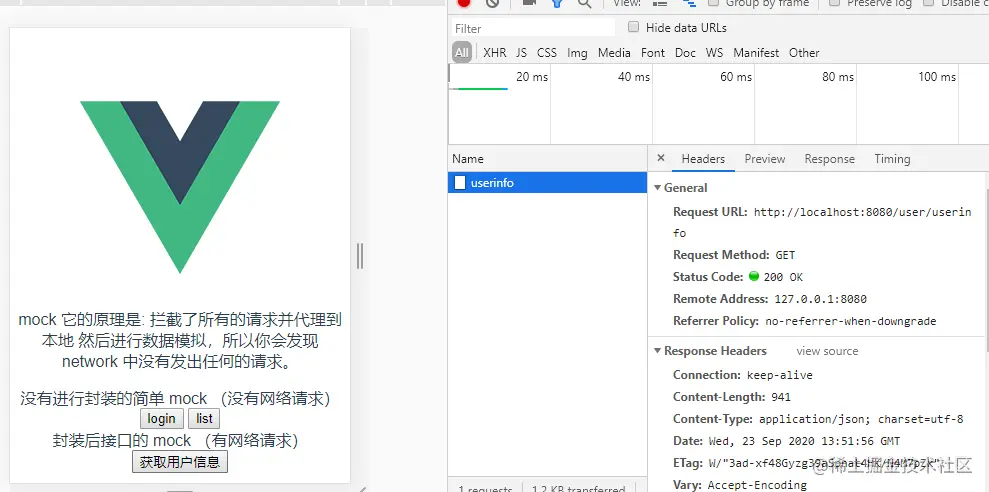The image size is (989, 492).
Task: Focus the Filter input field
Action: point(534,28)
